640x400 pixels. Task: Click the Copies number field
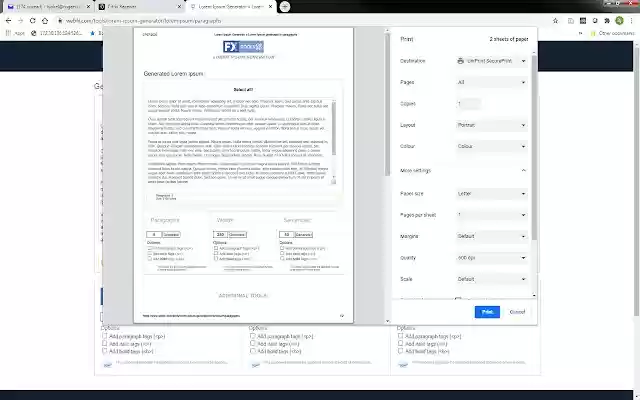468,104
